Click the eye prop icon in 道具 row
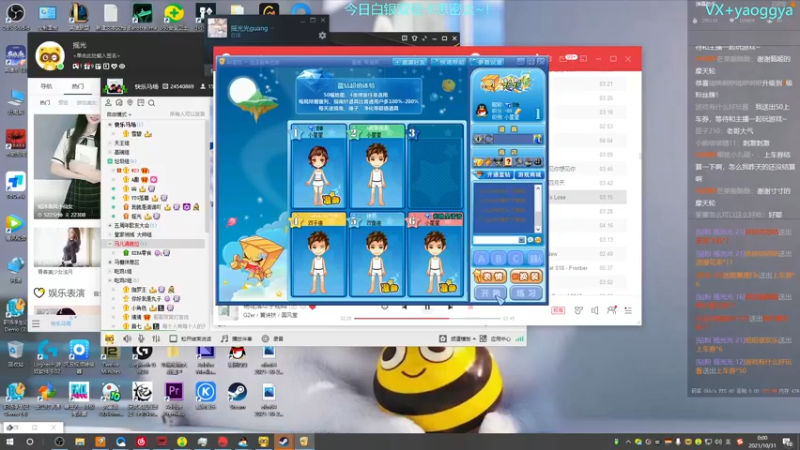Screen dimensions: 800x450 pos(479,139)
